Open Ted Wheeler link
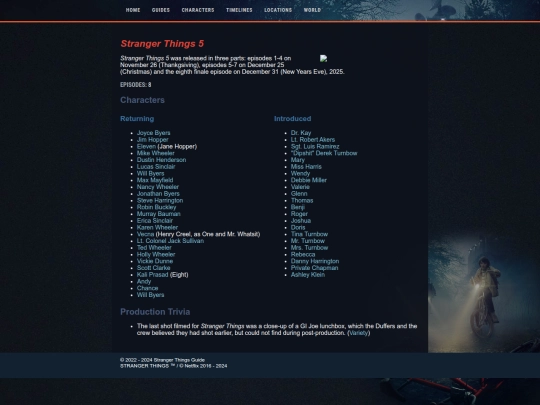Image resolution: width=540 pixels, height=405 pixels. point(154,248)
